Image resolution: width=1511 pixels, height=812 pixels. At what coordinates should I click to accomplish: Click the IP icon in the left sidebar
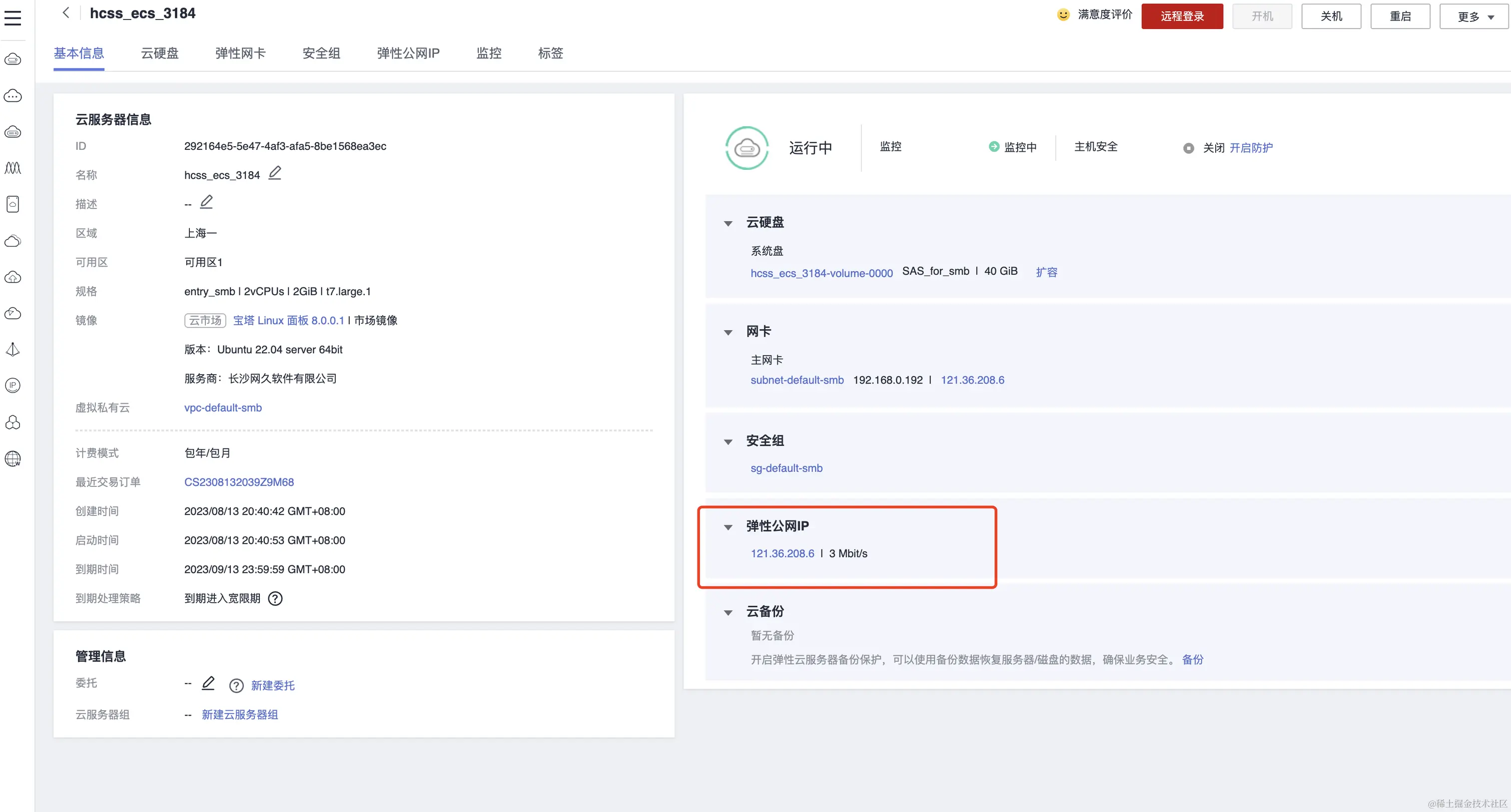(x=13, y=385)
